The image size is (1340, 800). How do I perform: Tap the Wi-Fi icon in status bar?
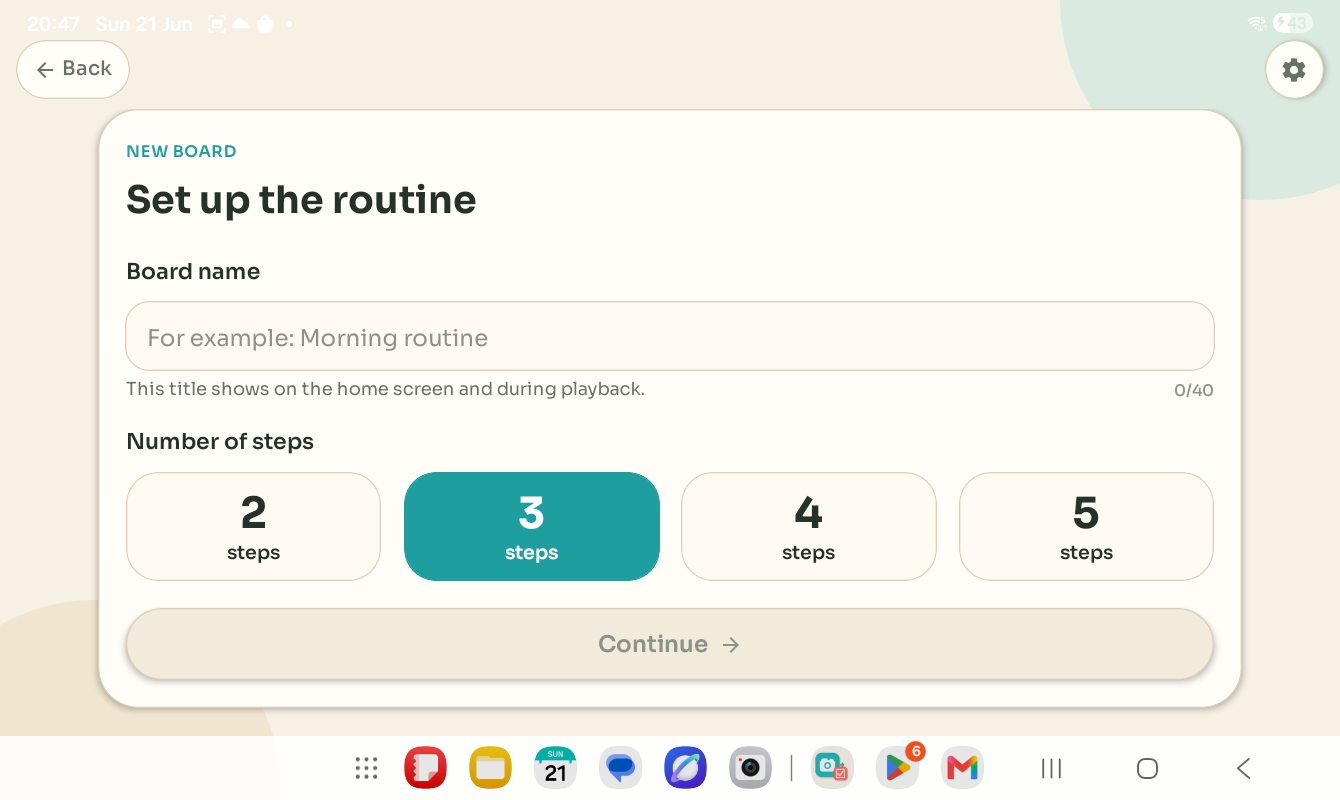tap(1258, 23)
